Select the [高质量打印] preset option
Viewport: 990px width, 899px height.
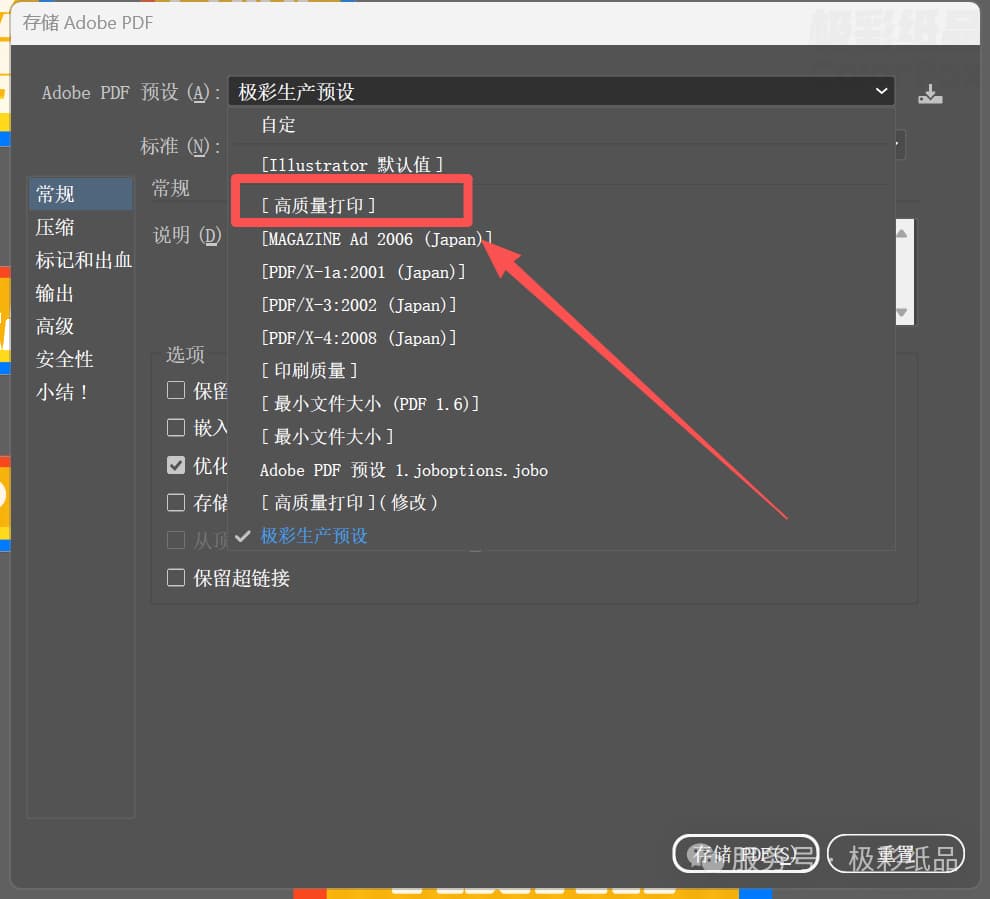pyautogui.click(x=318, y=206)
